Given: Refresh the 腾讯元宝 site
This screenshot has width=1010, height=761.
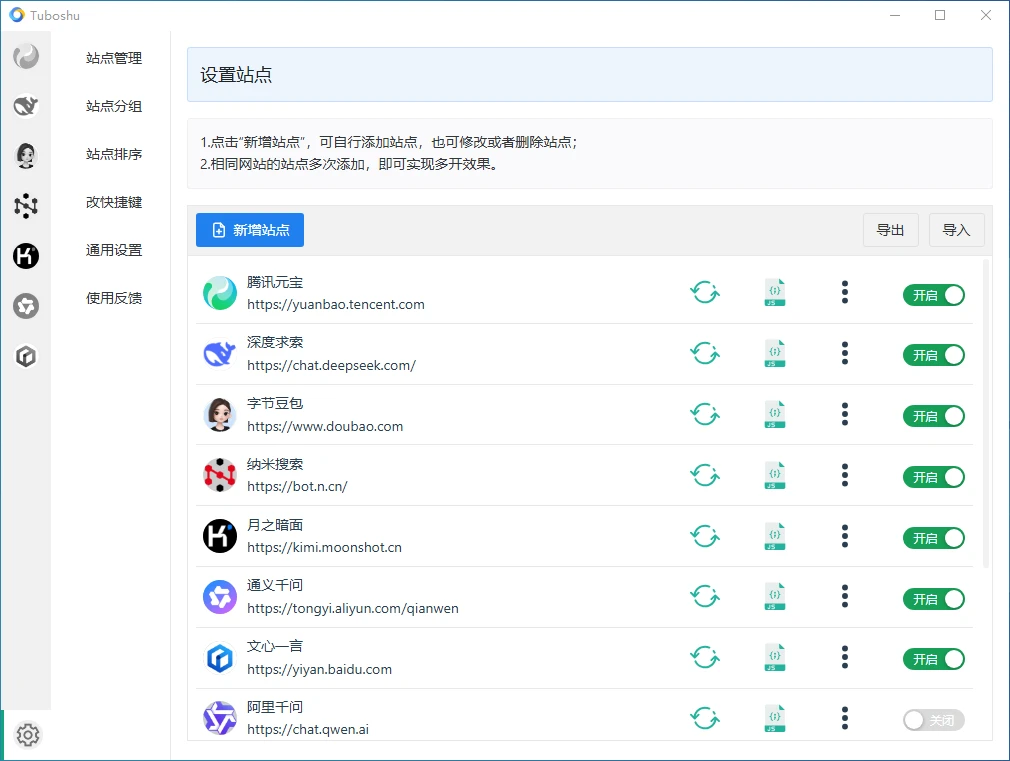Looking at the screenshot, I should [705, 293].
